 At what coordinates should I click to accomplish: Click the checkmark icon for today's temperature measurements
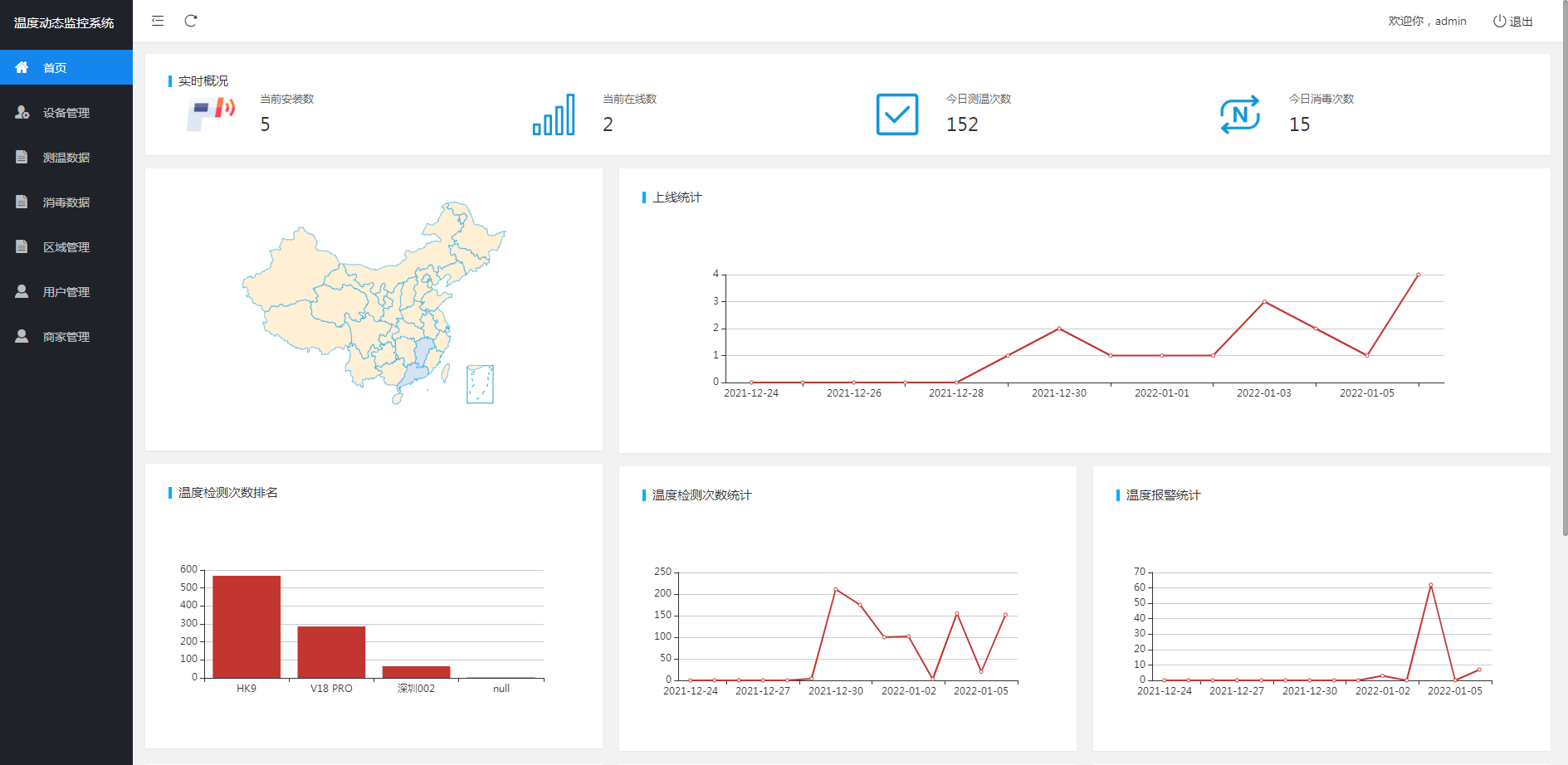[897, 115]
